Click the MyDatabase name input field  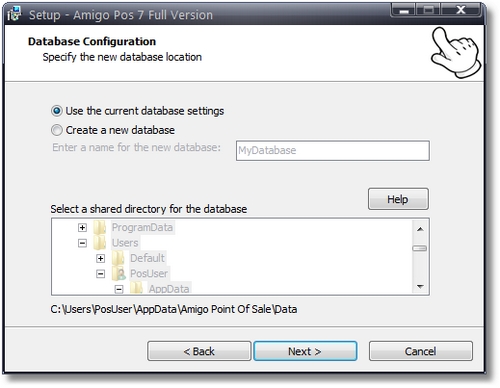point(333,151)
